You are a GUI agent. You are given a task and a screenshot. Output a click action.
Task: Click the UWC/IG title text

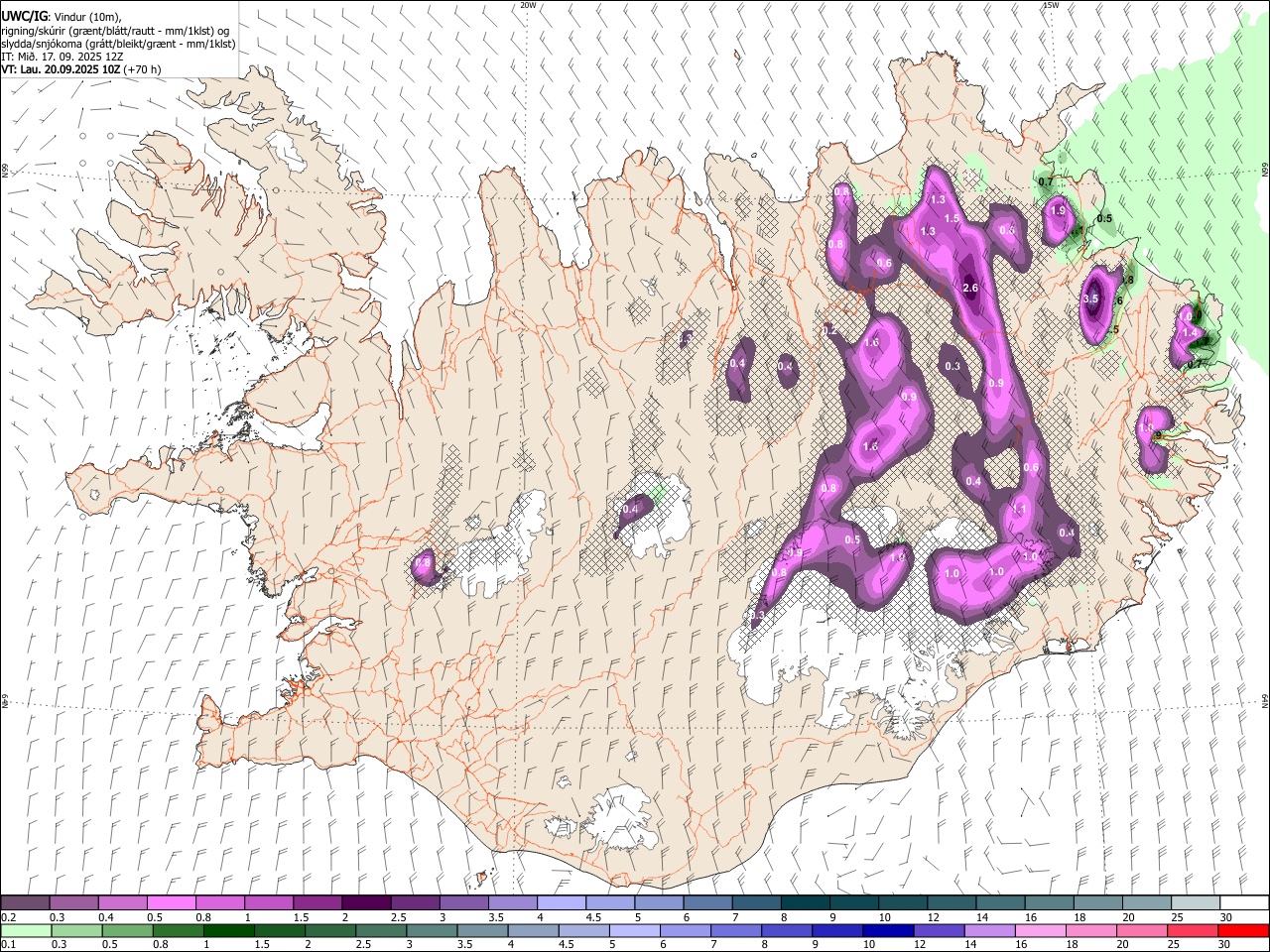[x=23, y=16]
